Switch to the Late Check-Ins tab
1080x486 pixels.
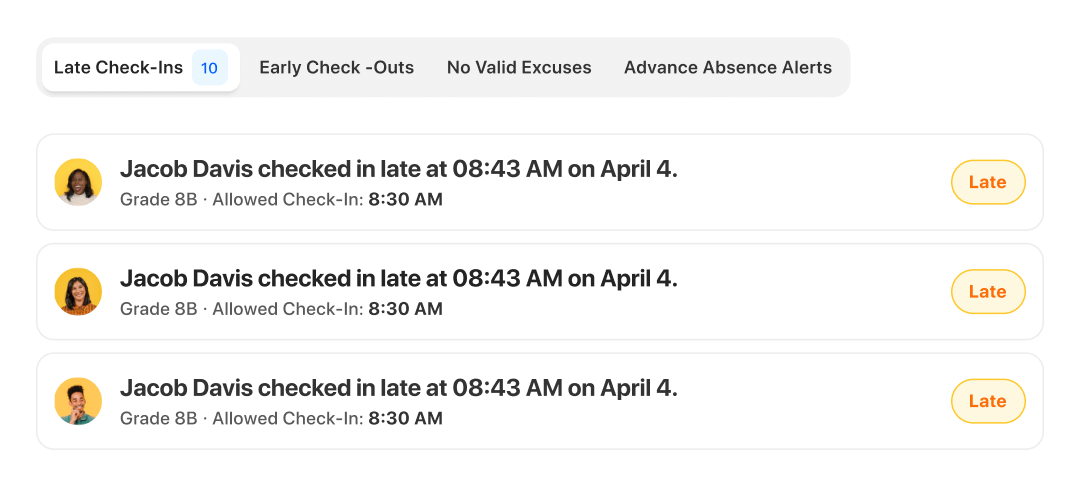[x=118, y=68]
